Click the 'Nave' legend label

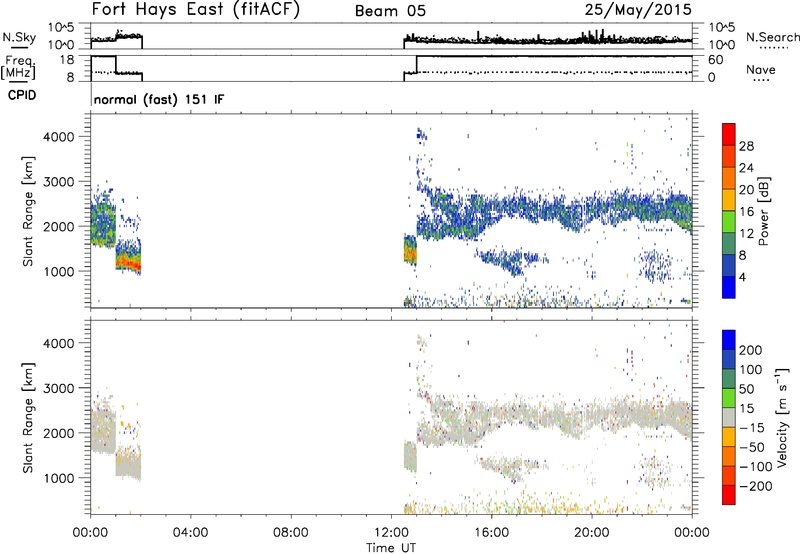[x=761, y=69]
